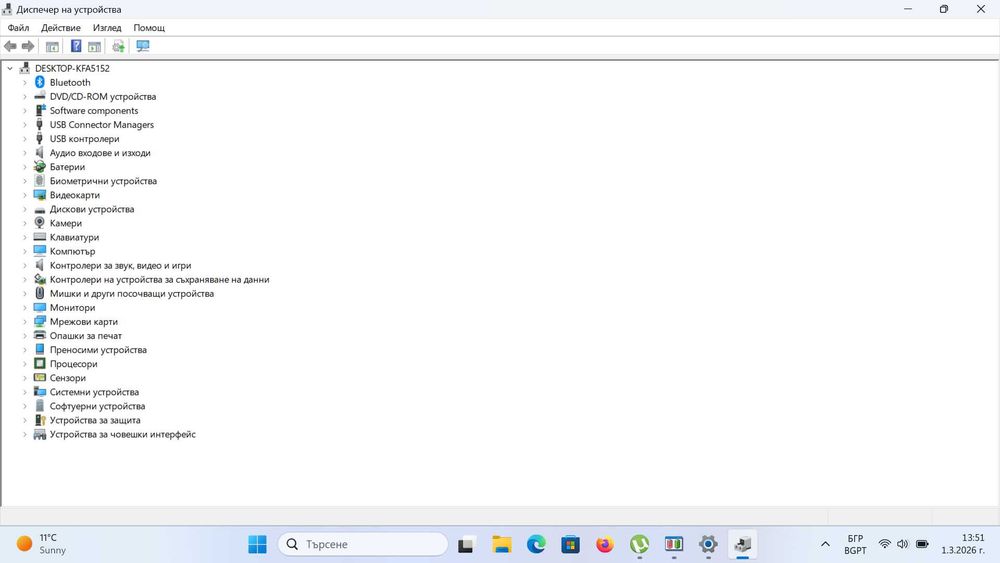Click the Биометрични устройства fingerprint icon
This screenshot has height=563, width=1000.
click(x=40, y=180)
